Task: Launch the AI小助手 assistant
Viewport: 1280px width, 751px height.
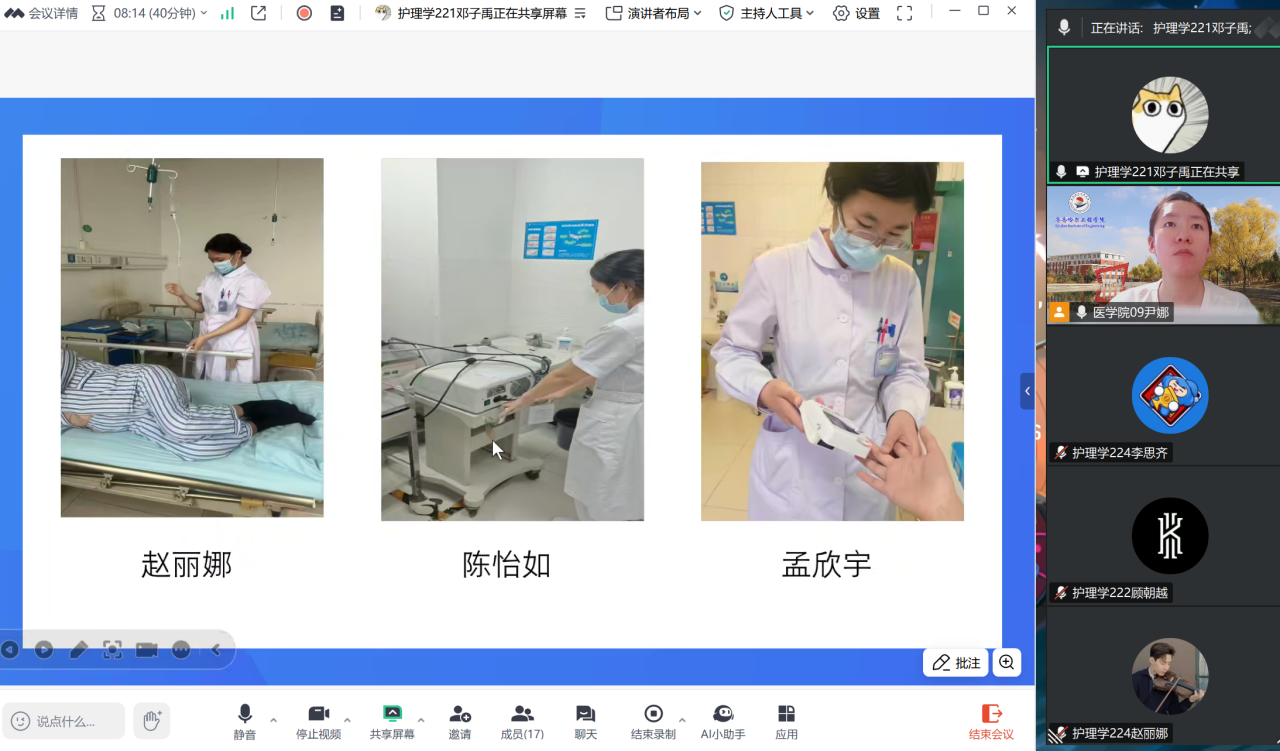Action: (x=723, y=720)
